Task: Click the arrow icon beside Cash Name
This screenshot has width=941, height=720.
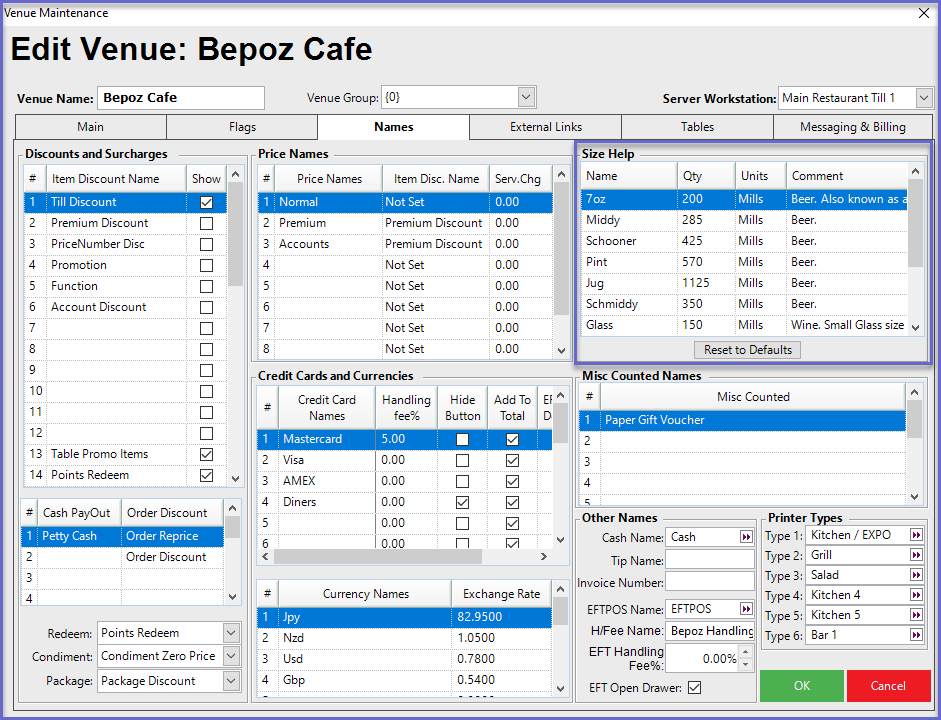Action: click(746, 537)
